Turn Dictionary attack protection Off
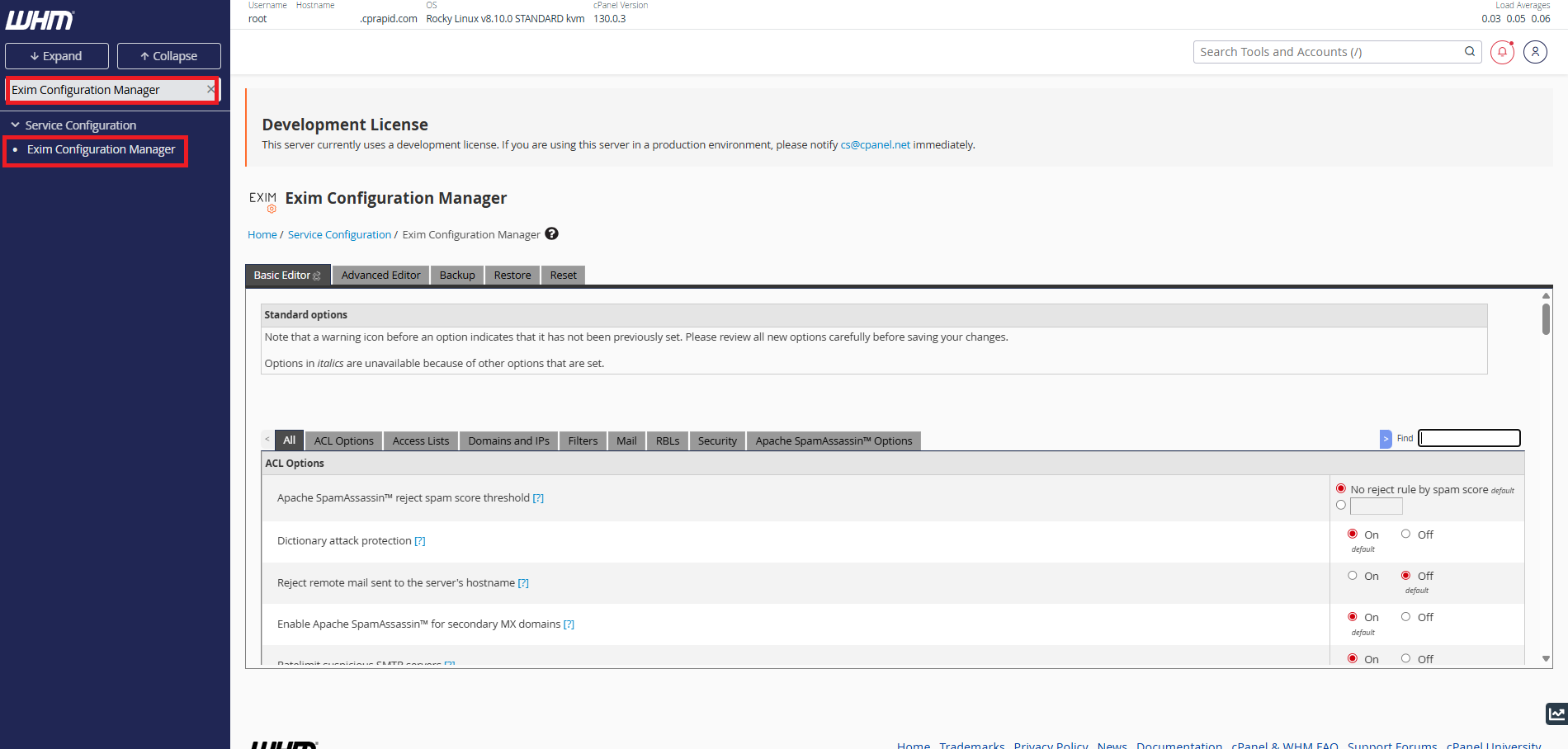The image size is (1568, 749). click(x=1405, y=534)
